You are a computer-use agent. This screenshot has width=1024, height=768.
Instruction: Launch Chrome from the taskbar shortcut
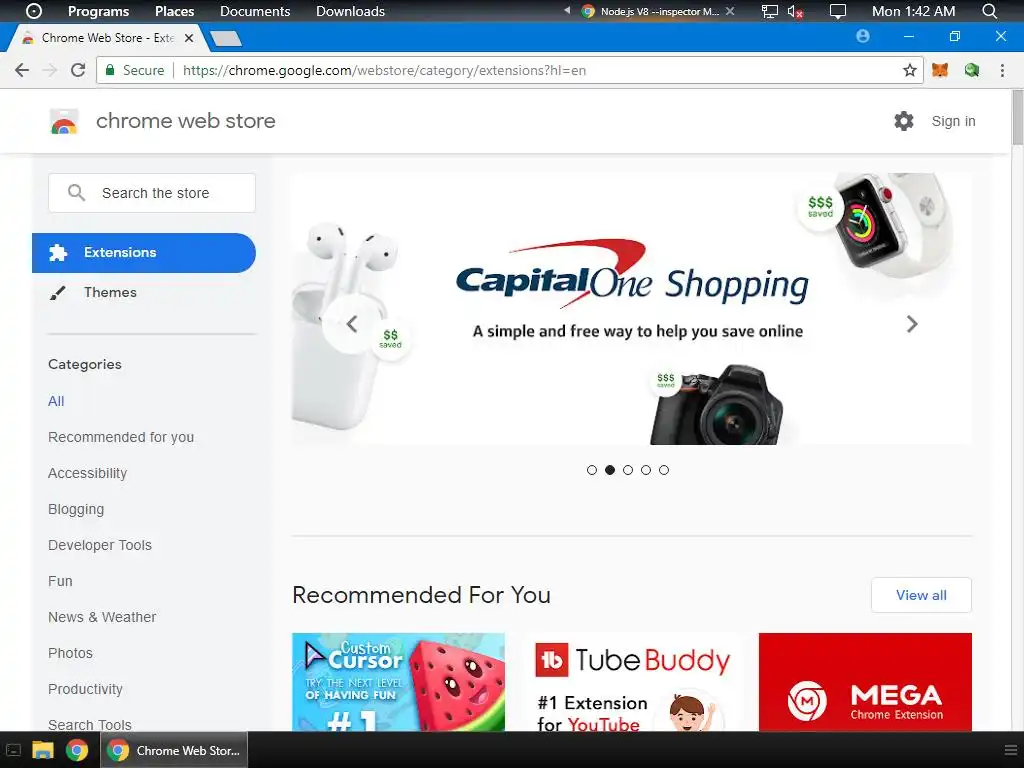pos(77,750)
